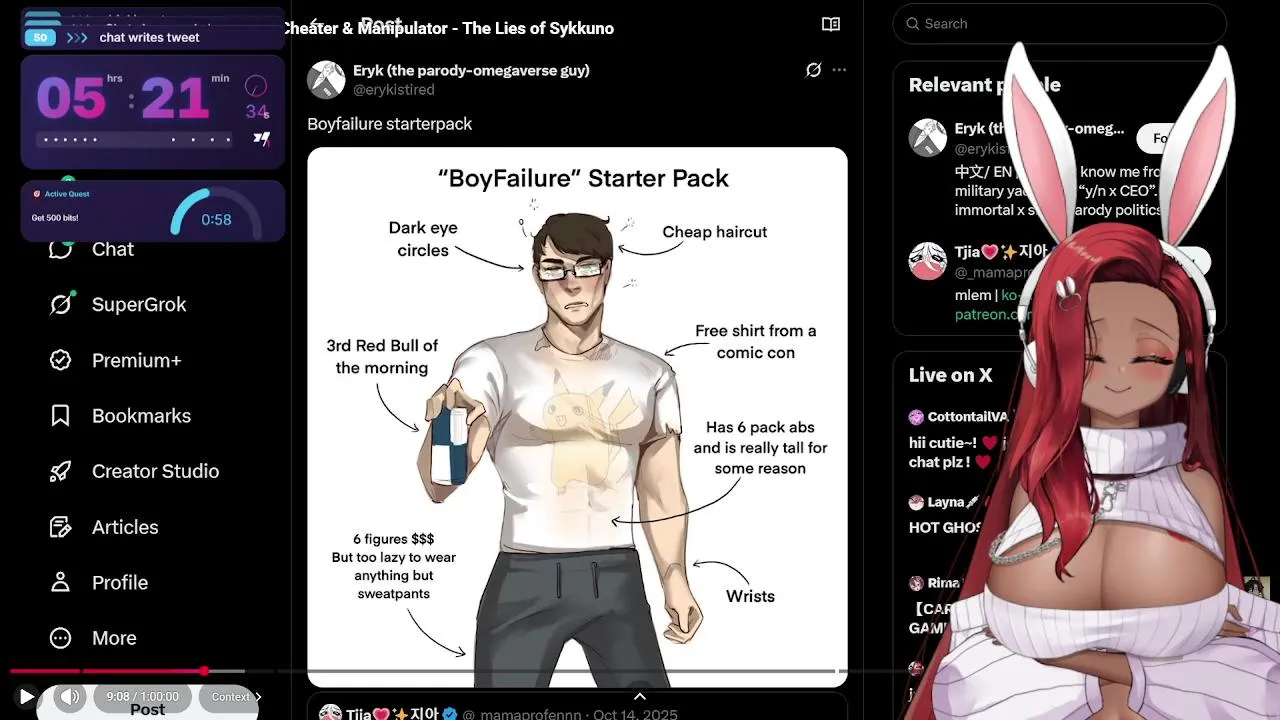Open the @erykistired profile link

(393, 90)
